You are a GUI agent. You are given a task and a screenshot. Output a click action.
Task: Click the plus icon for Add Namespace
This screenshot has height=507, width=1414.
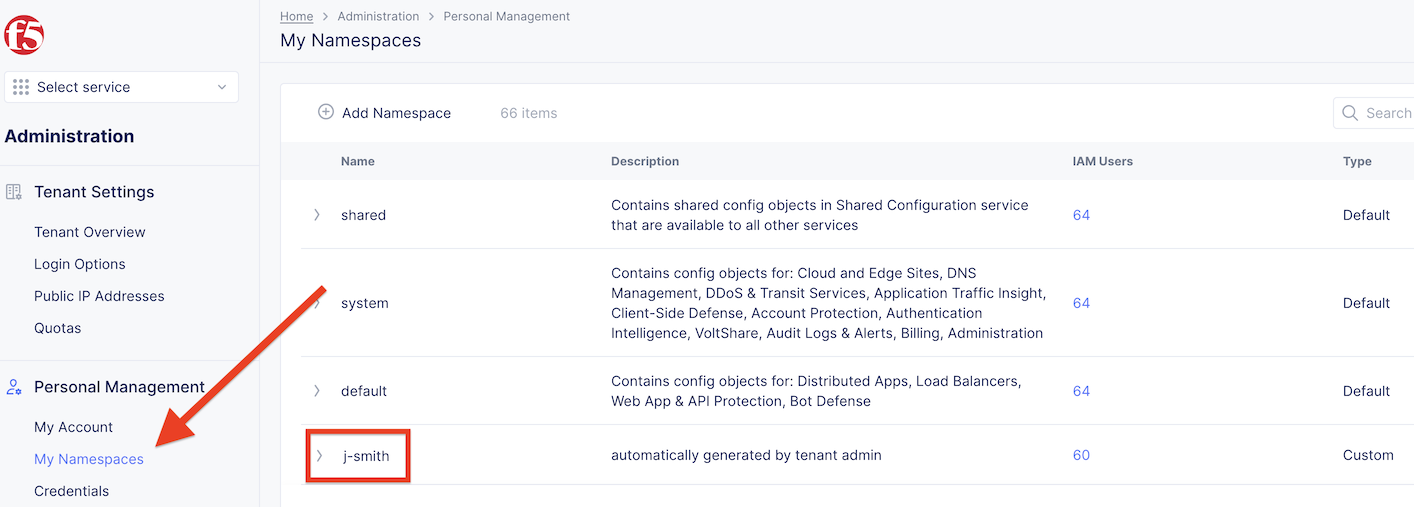click(x=325, y=112)
